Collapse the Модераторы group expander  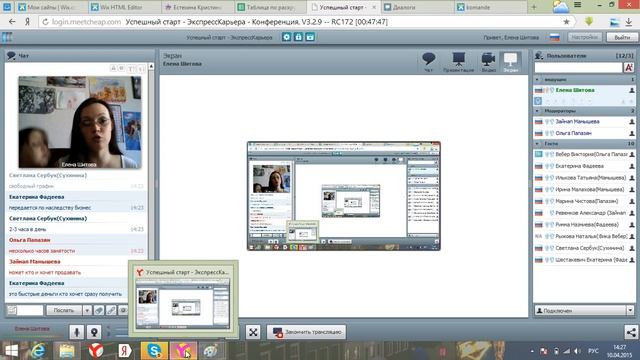(x=537, y=111)
